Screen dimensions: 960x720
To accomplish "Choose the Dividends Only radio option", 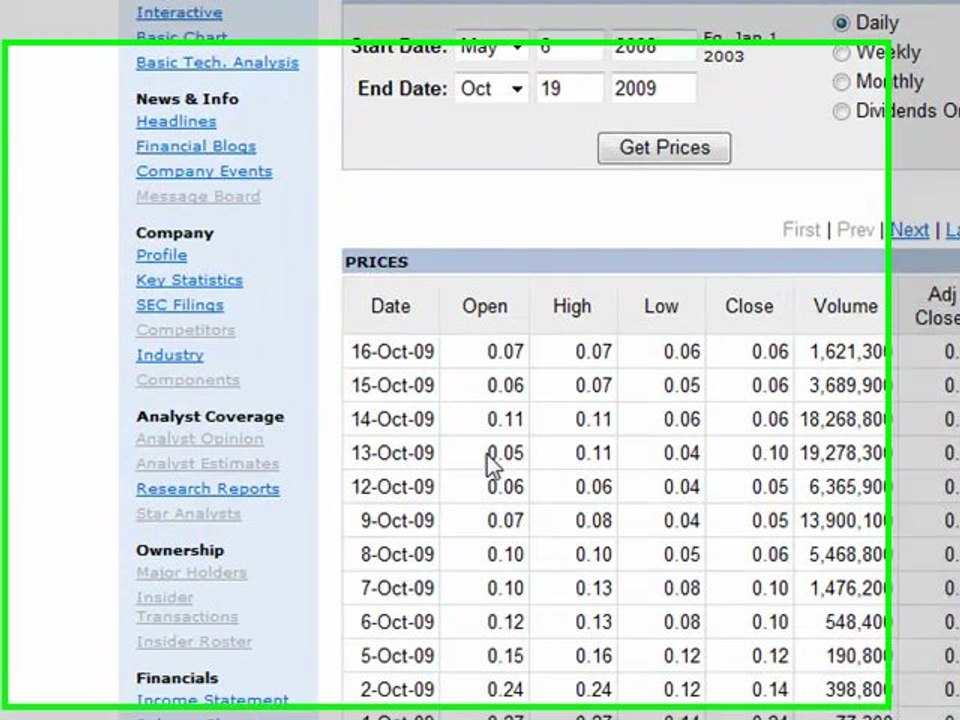I will pyautogui.click(x=841, y=111).
